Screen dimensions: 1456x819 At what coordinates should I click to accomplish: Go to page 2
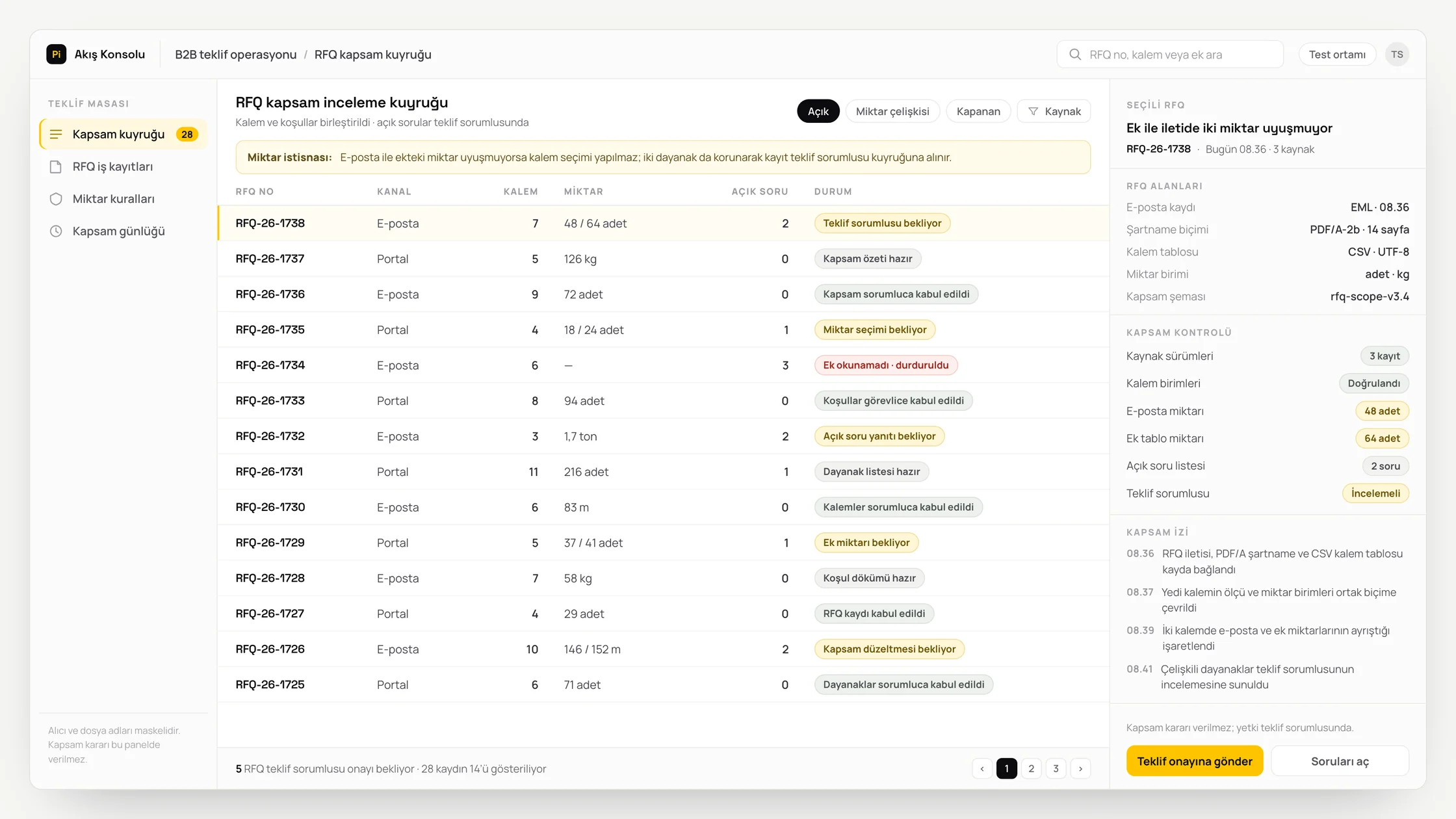[1031, 769]
